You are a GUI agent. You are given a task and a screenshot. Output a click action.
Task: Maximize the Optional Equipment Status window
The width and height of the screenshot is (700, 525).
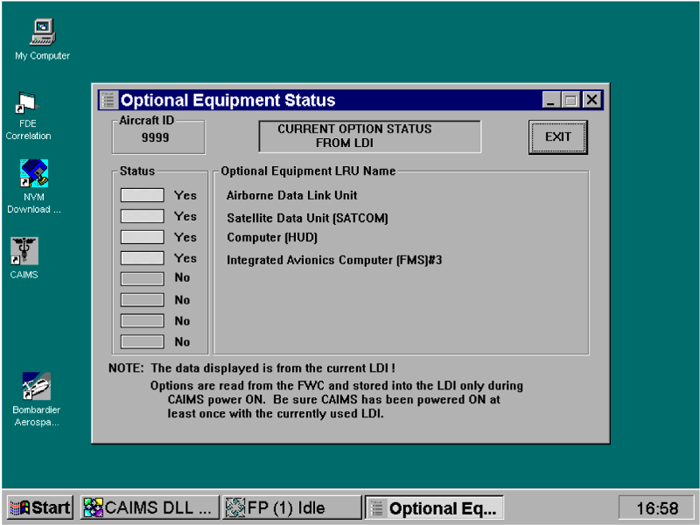coord(571,100)
